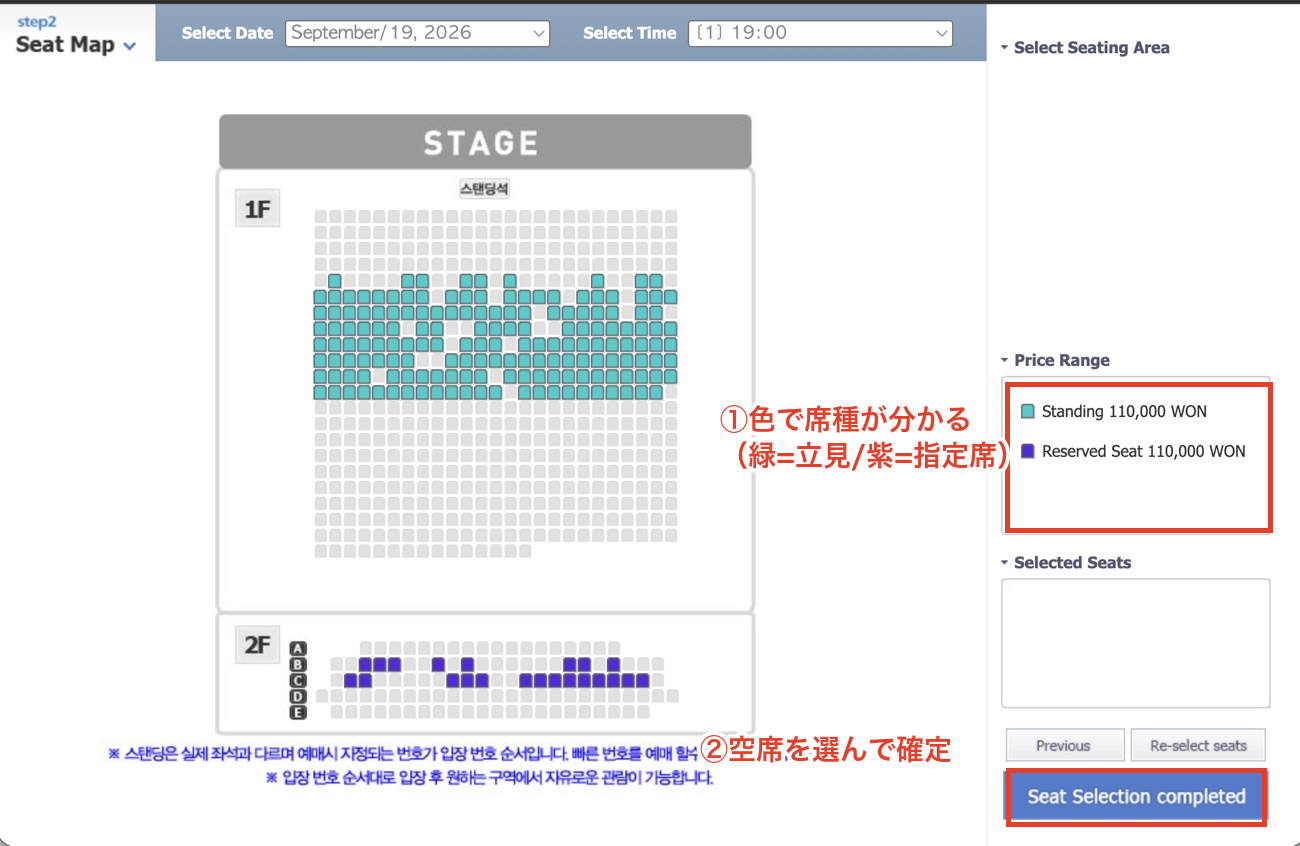Image resolution: width=1300 pixels, height=846 pixels.
Task: Click the row E label icon
Action: click(297, 712)
